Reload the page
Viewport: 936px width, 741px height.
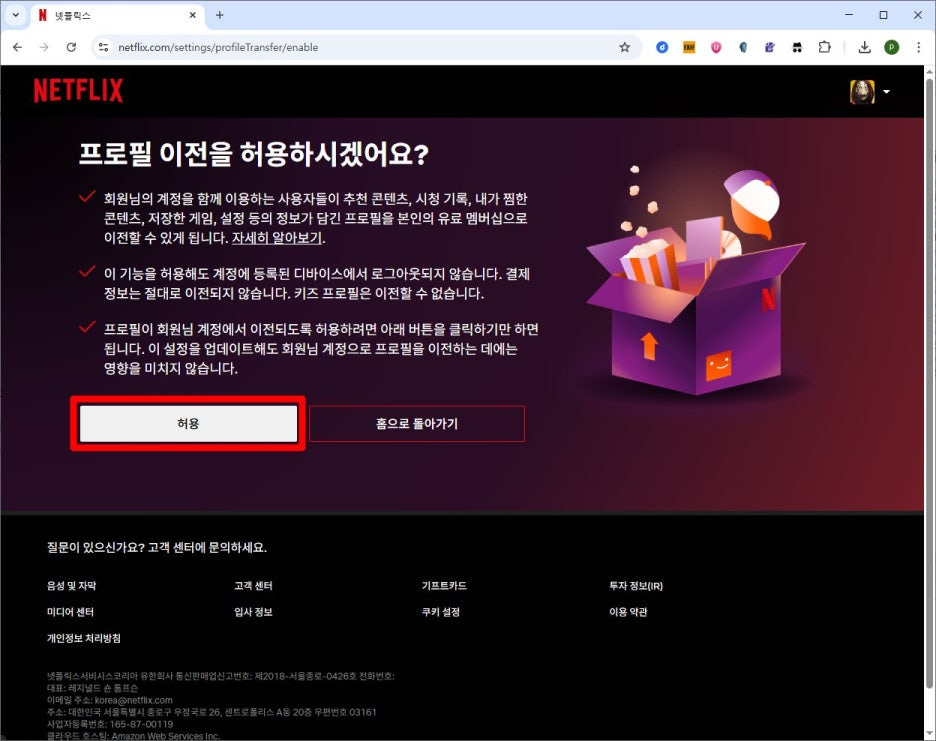click(x=71, y=47)
